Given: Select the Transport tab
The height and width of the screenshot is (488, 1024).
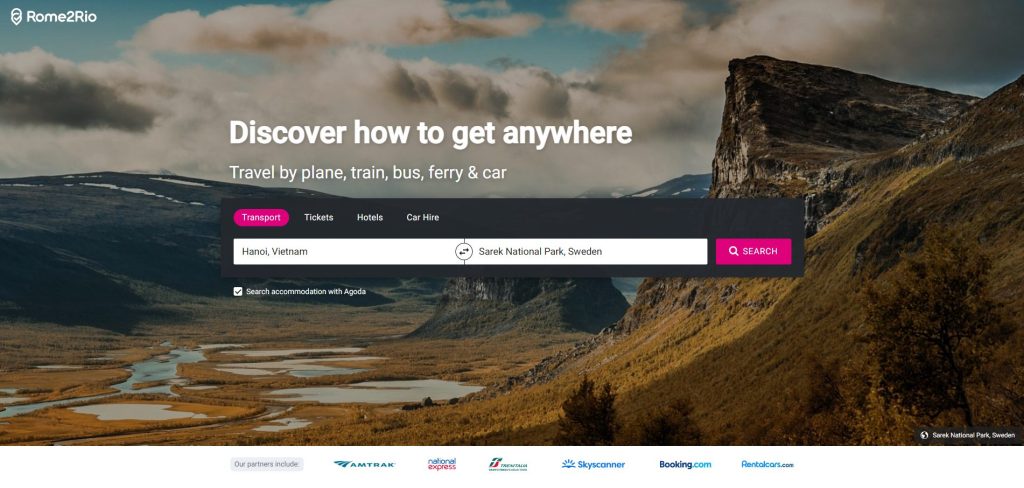Looking at the screenshot, I should pos(261,218).
